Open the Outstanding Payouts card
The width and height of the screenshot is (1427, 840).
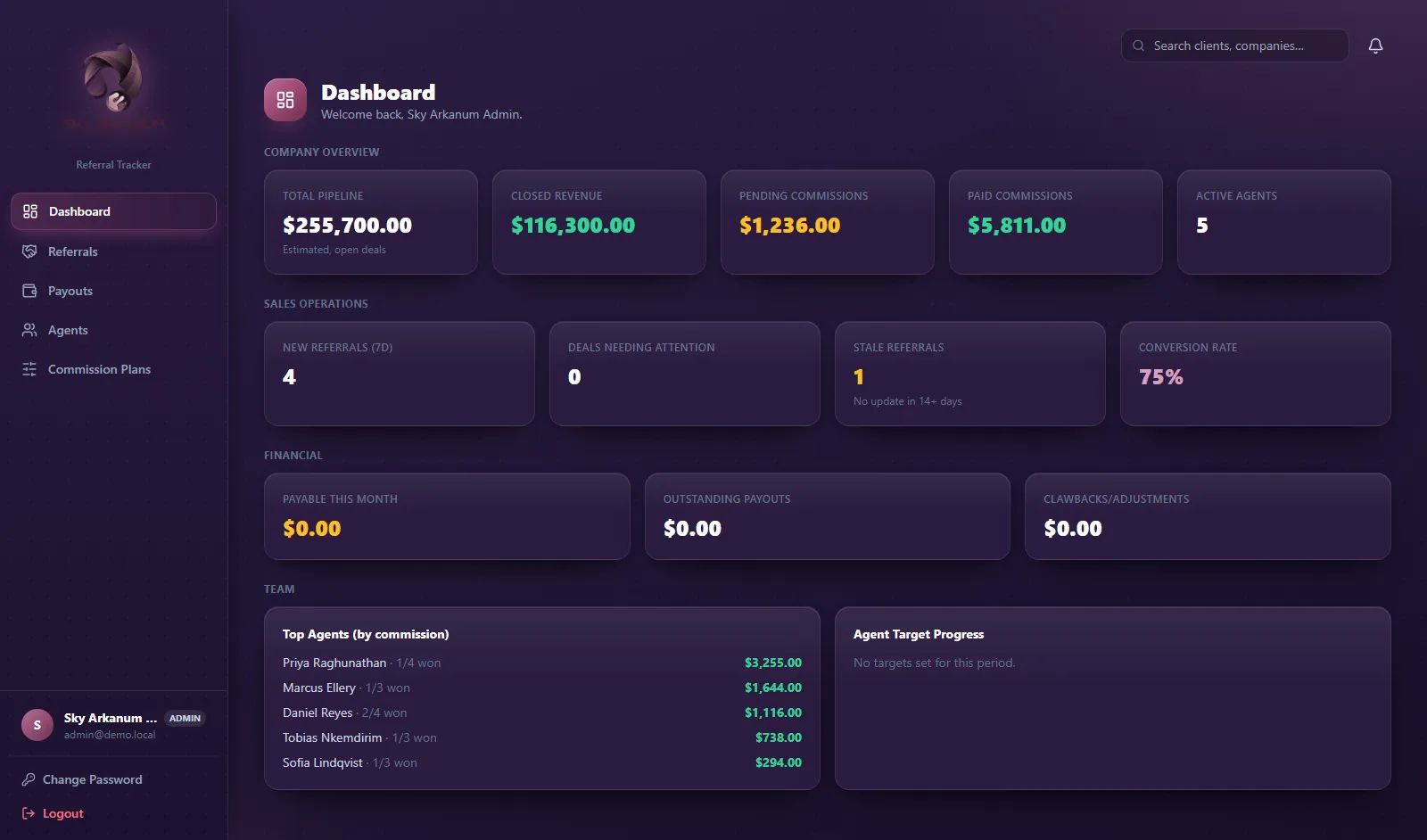point(828,516)
